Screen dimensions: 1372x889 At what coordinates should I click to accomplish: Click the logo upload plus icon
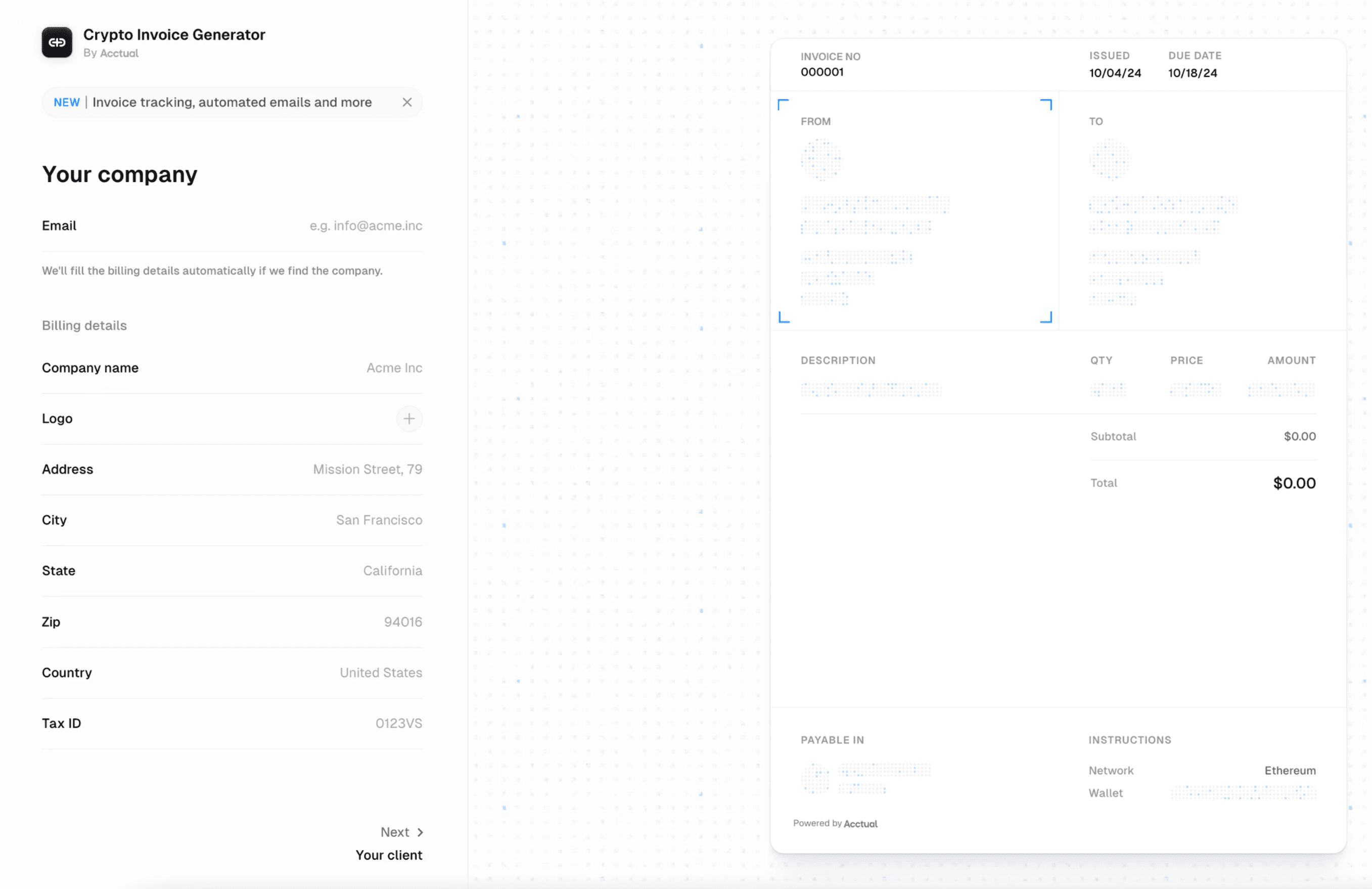pyautogui.click(x=409, y=418)
